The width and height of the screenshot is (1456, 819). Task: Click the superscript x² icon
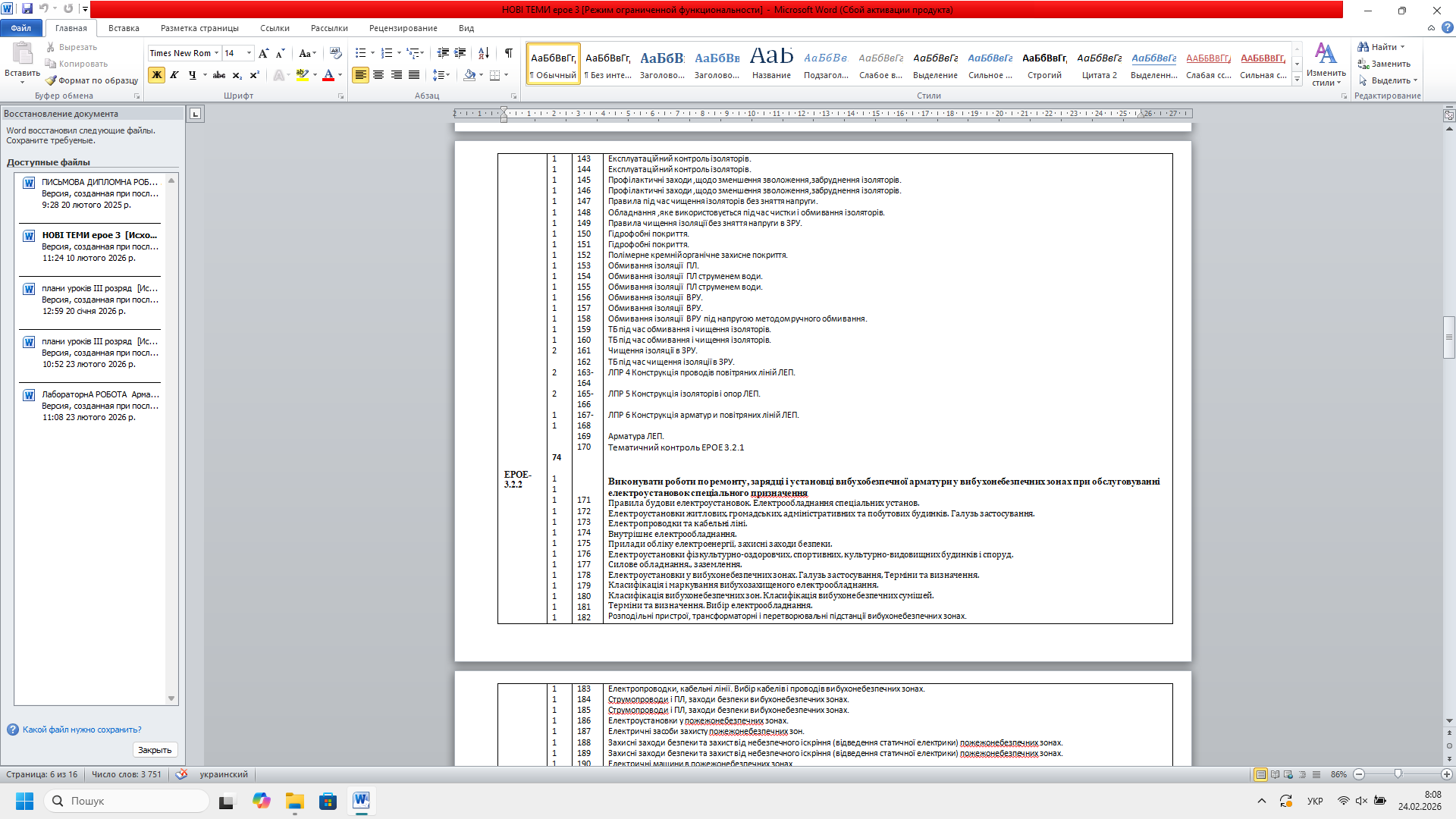(x=255, y=75)
